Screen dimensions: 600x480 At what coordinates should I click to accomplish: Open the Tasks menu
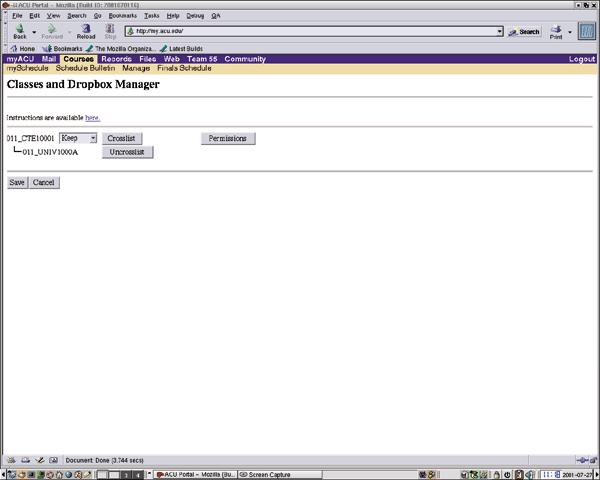click(x=151, y=16)
